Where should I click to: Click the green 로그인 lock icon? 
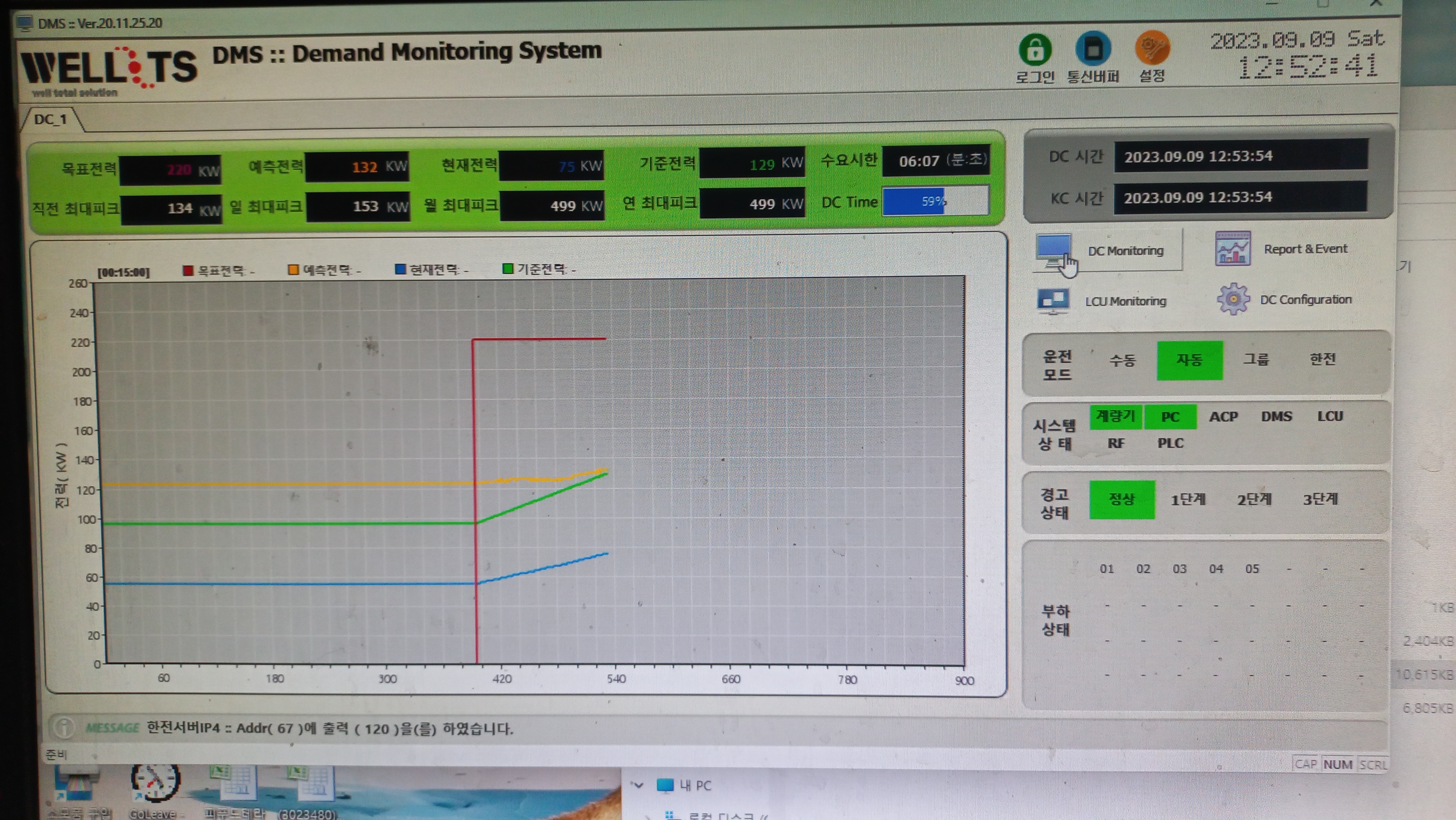click(x=1034, y=50)
